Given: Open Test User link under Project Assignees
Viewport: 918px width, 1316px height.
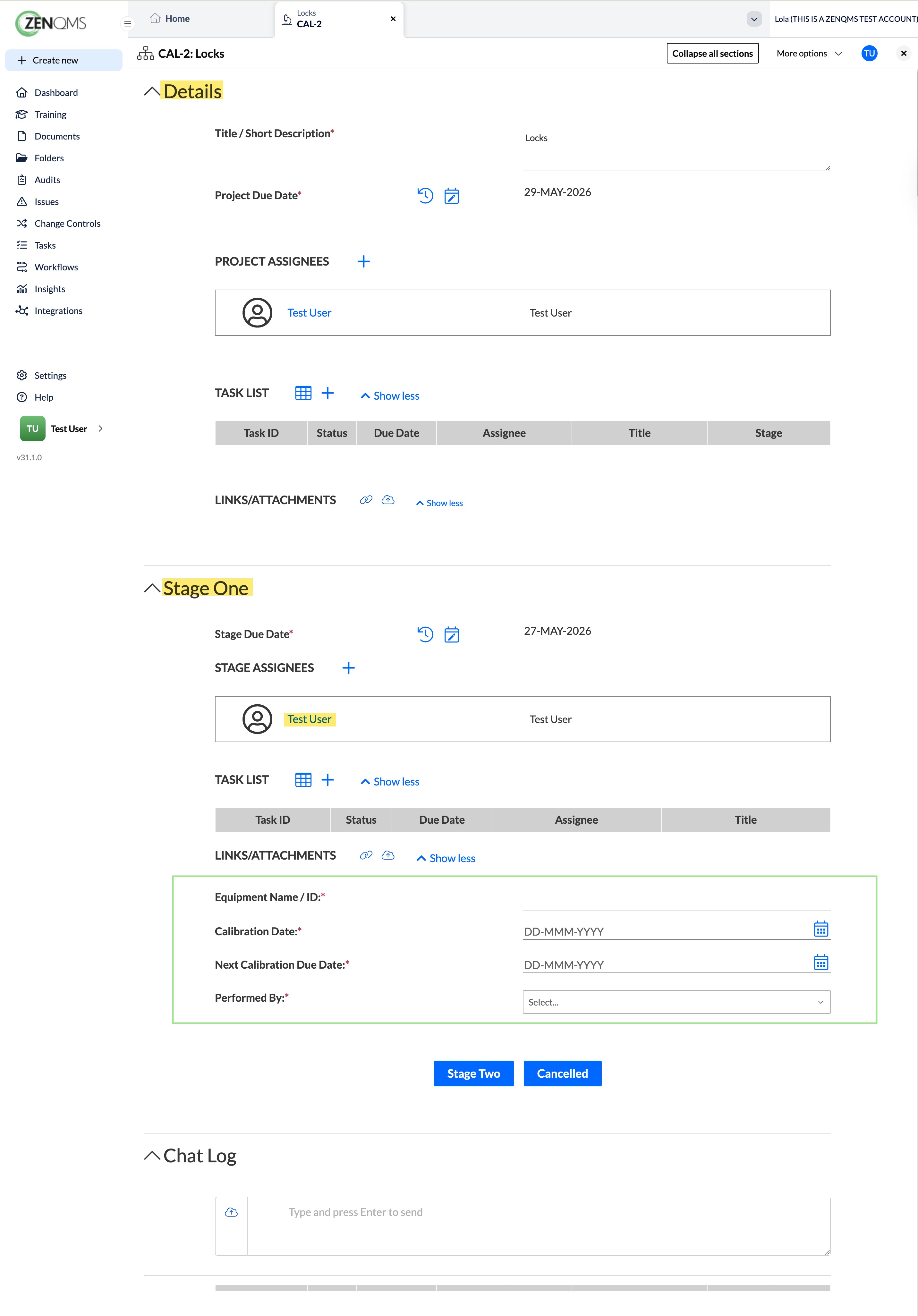Looking at the screenshot, I should [x=310, y=312].
